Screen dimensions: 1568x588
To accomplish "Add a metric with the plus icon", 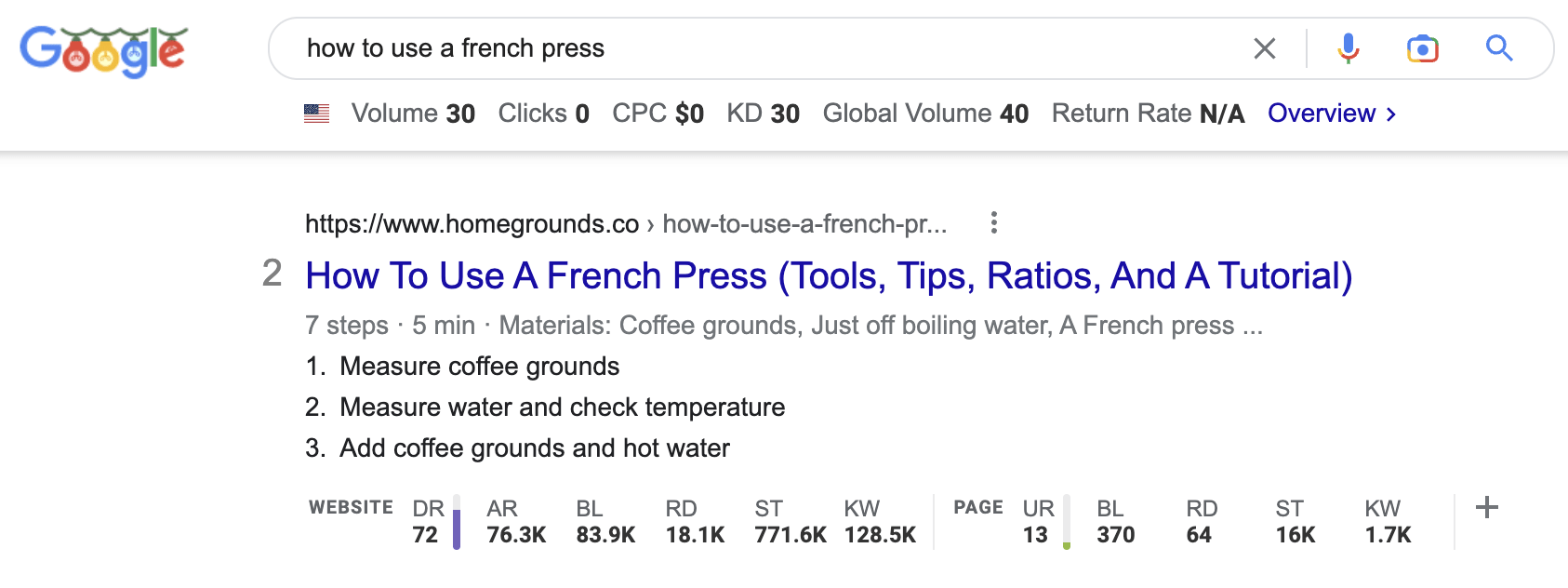I will [1485, 509].
